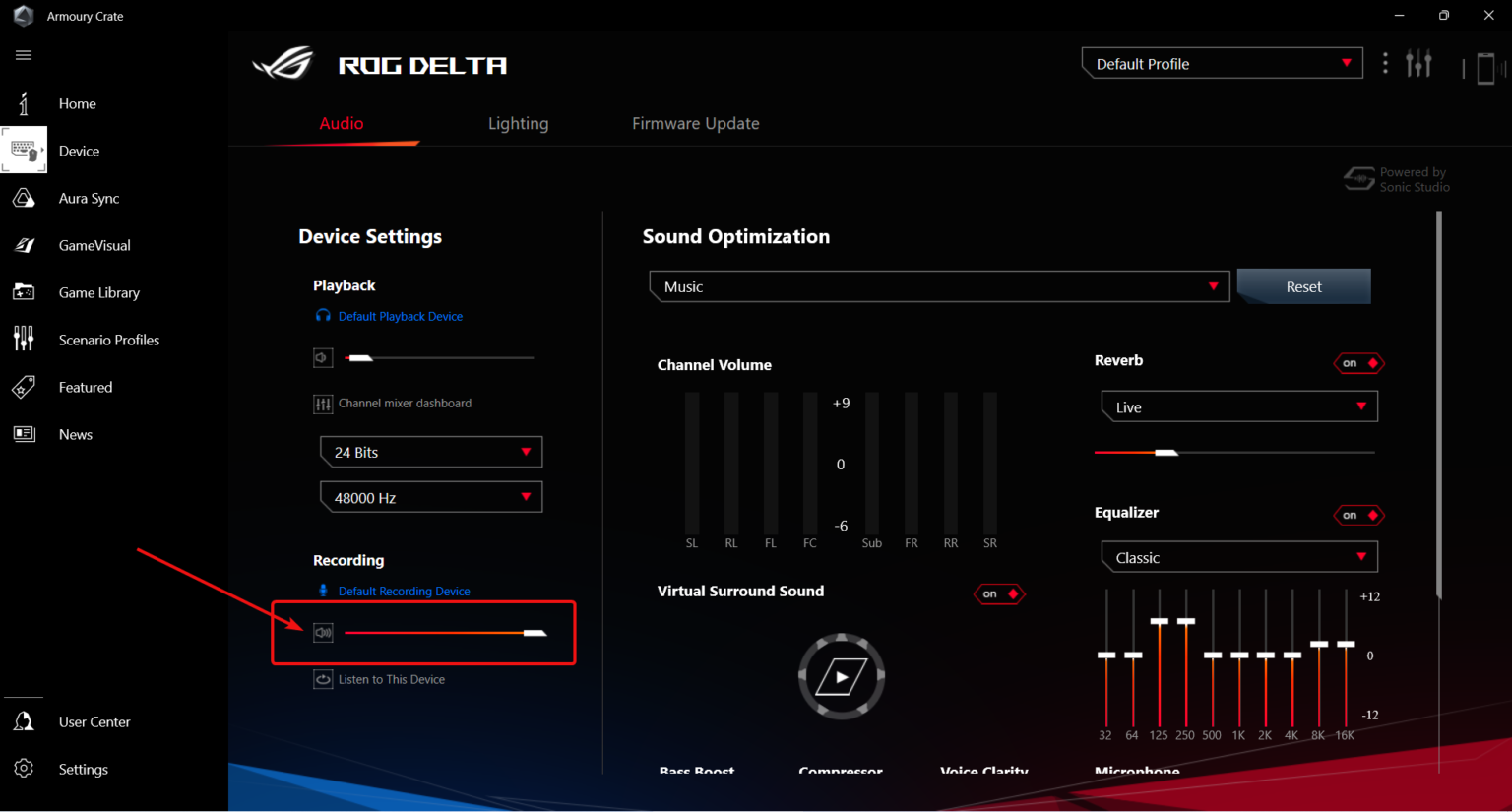
Task: Change the 24 Bits bit depth dropdown
Action: point(430,451)
